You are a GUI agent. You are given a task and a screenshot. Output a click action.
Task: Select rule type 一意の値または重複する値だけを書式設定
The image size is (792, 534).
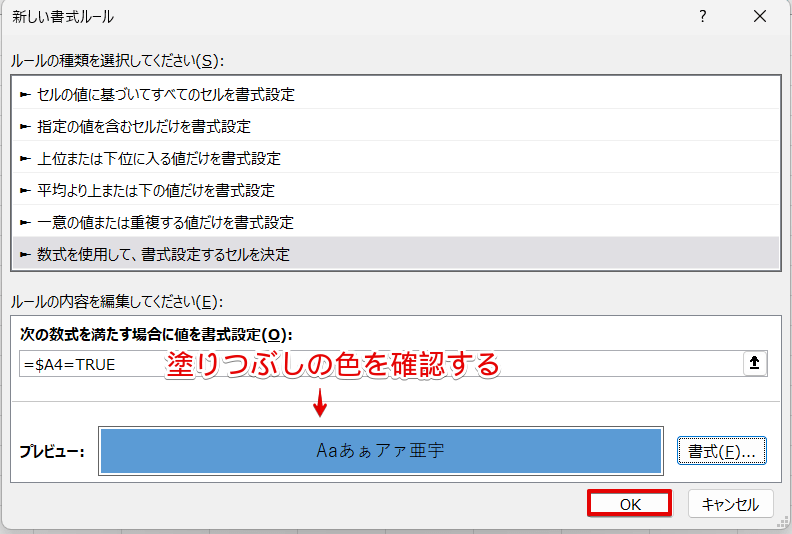[x=395, y=222]
